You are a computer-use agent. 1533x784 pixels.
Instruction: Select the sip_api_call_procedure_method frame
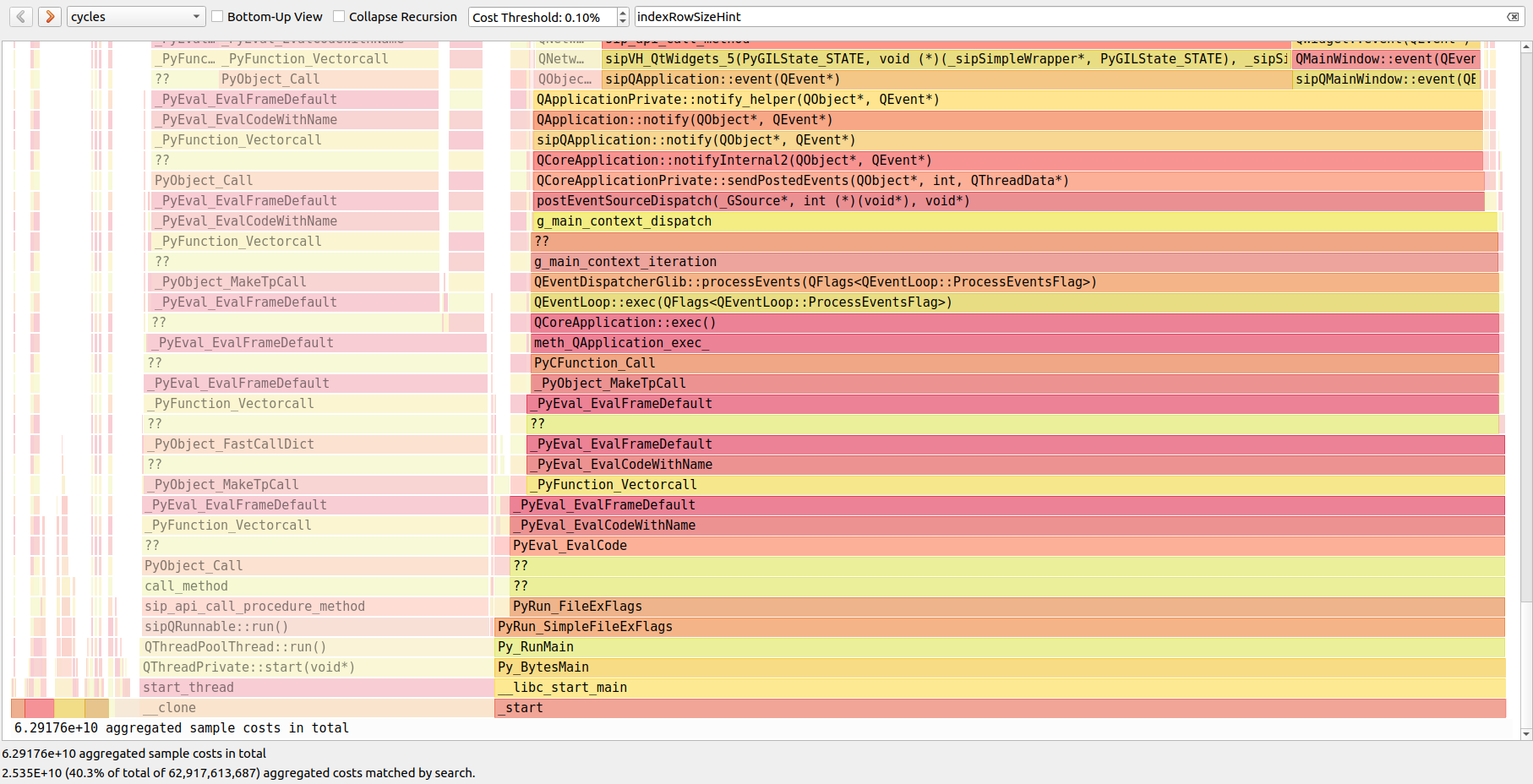point(315,607)
